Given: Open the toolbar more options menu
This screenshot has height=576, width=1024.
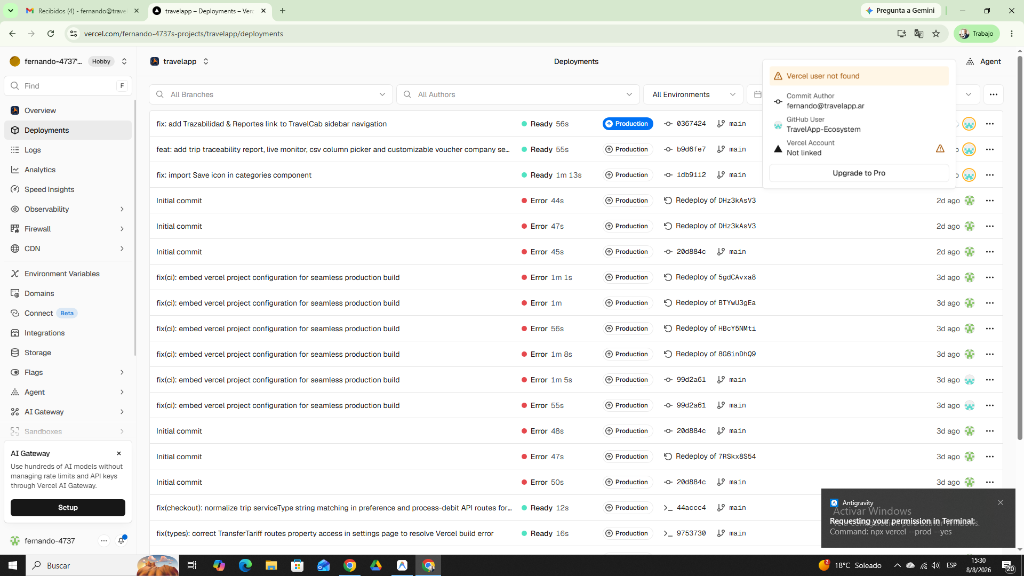Looking at the screenshot, I should [x=993, y=95].
